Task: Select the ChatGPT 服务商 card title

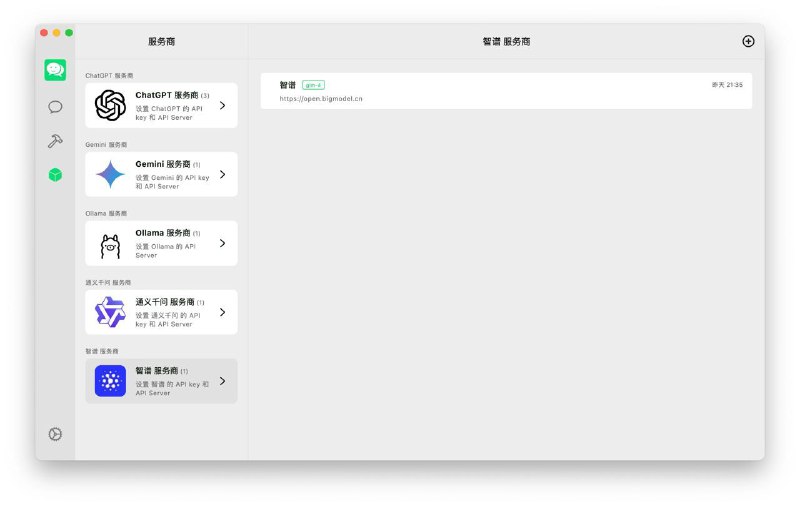Action: [x=167, y=95]
